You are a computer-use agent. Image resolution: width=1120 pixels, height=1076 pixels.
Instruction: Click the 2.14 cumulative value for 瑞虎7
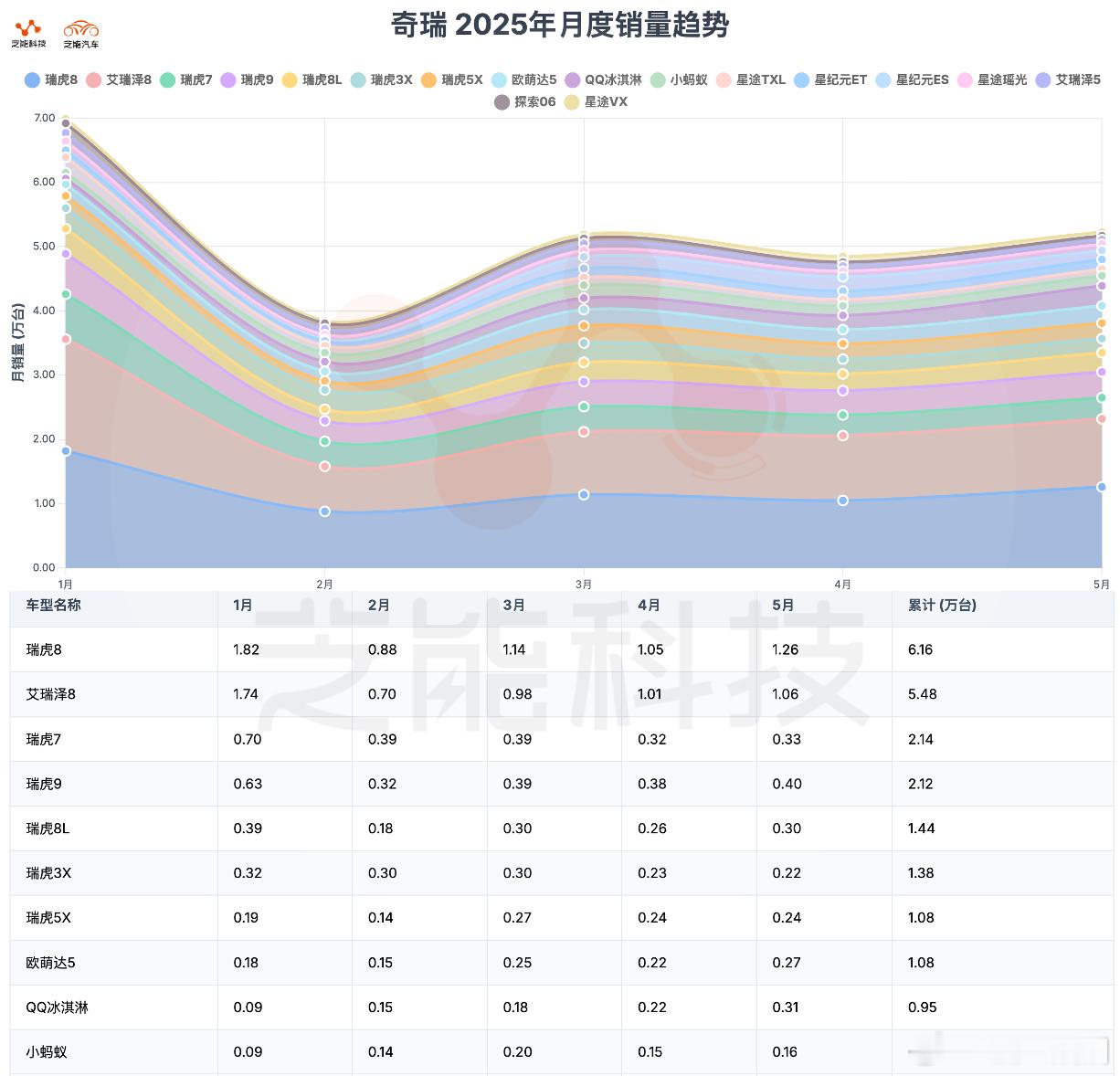(921, 740)
